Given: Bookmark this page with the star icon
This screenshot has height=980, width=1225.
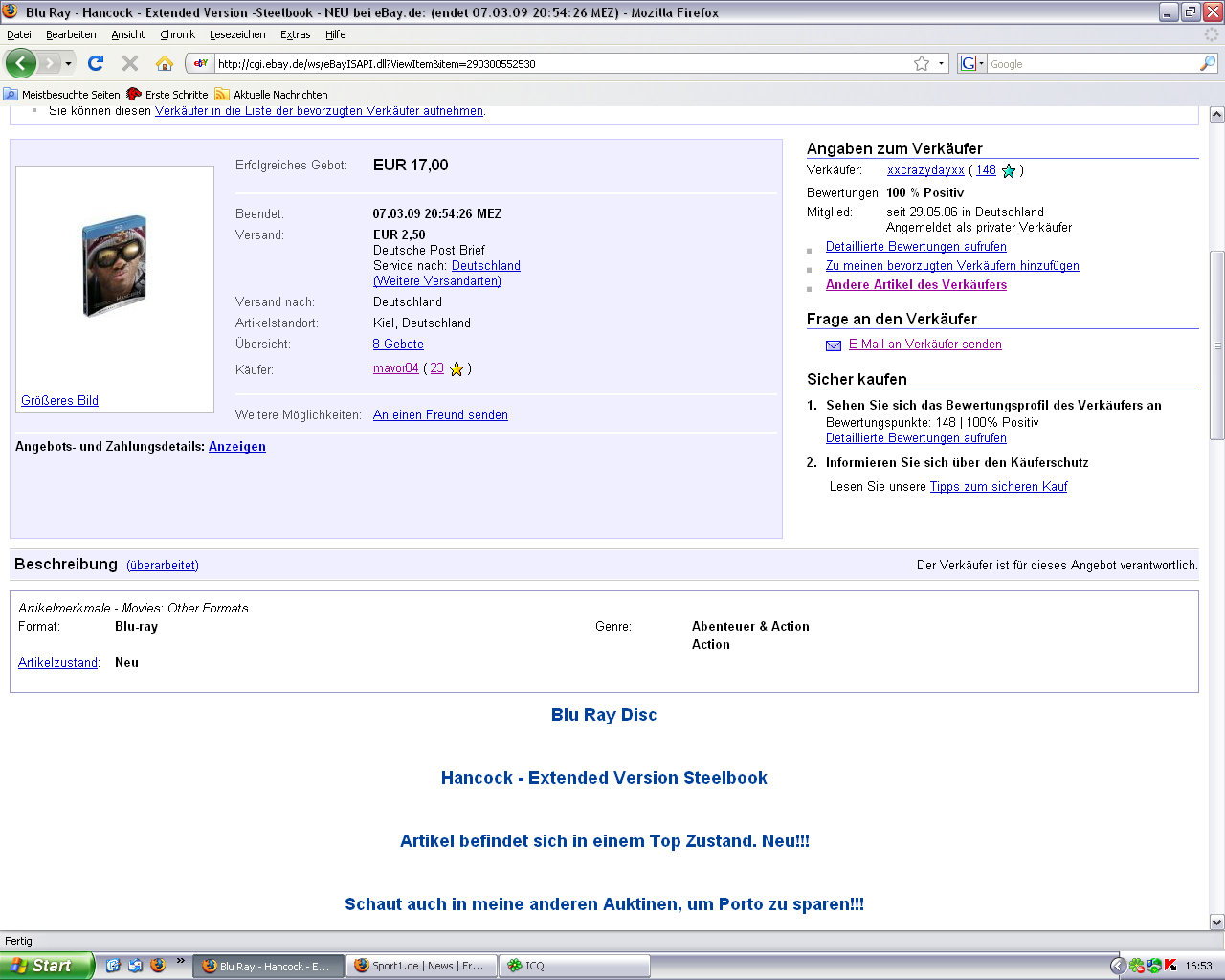Looking at the screenshot, I should (922, 63).
